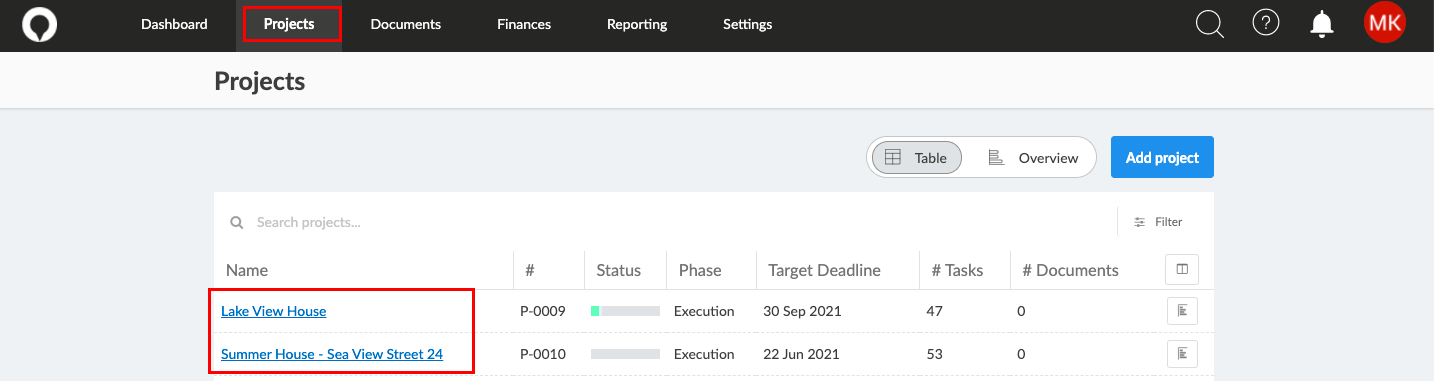Sort by the Target Deadline column
1434x381 pixels.
pos(824,270)
